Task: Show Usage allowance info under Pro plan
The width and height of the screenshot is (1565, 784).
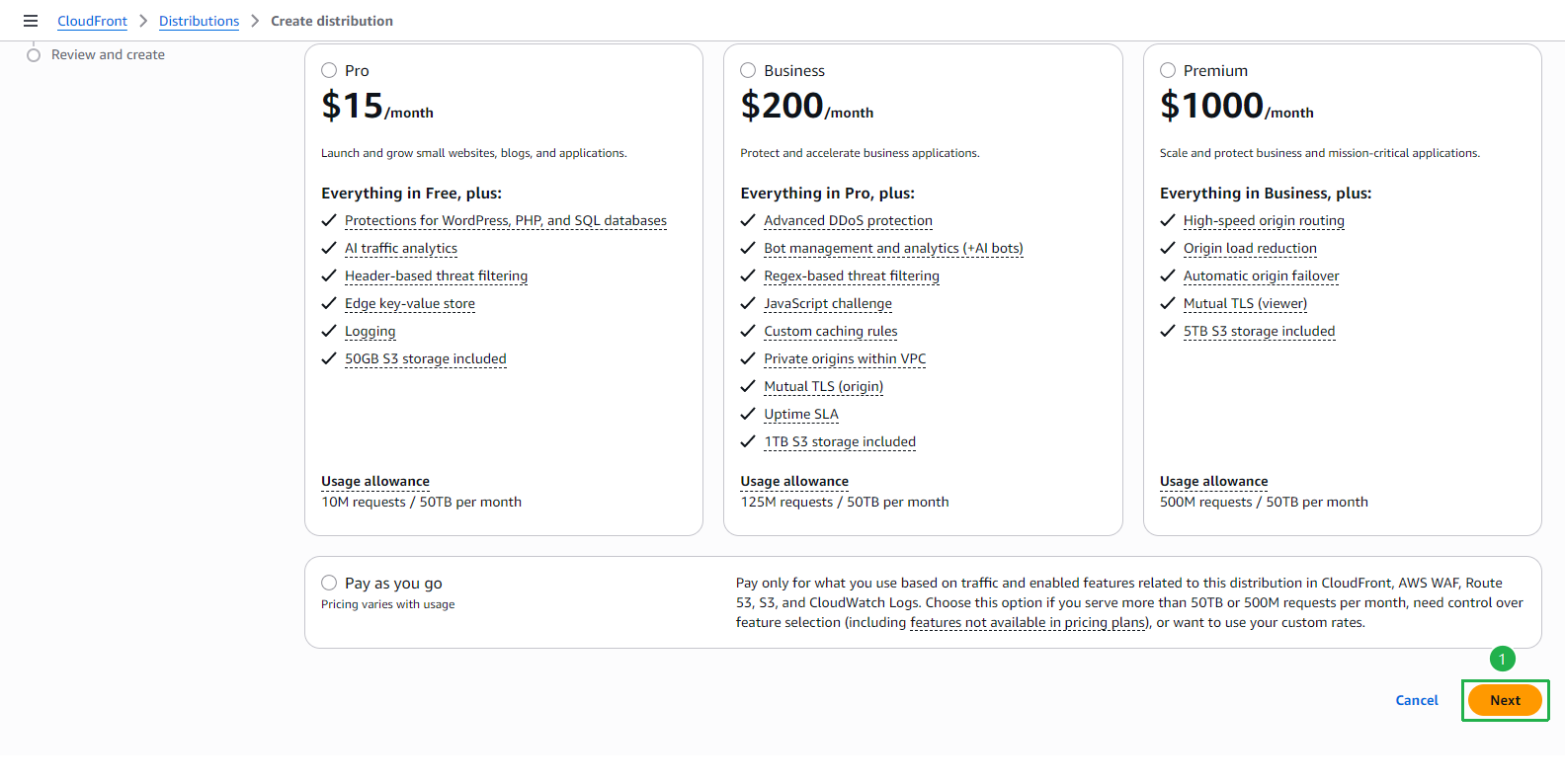Action: 375,481
